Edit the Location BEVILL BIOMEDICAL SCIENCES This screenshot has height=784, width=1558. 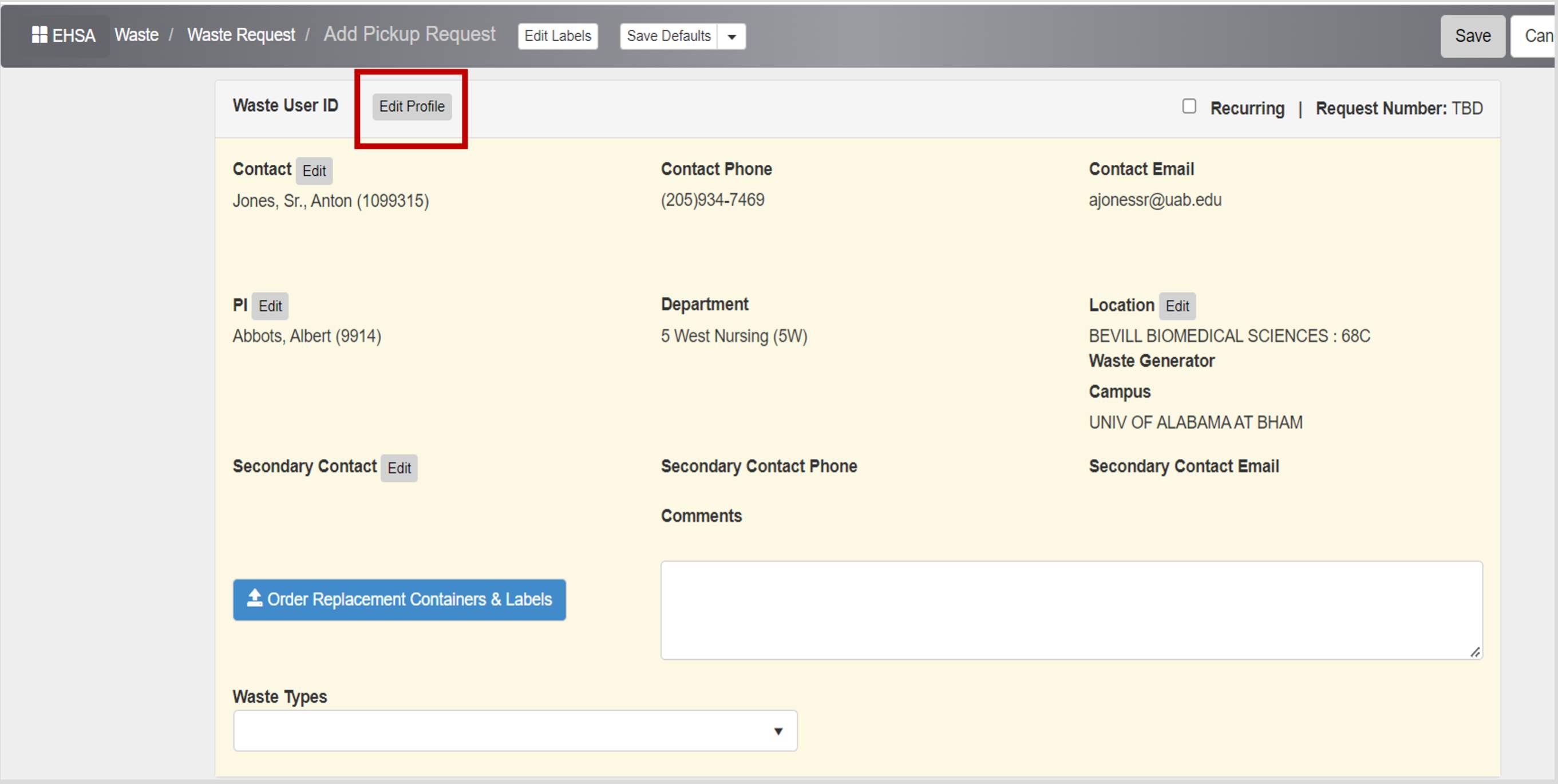coord(1177,306)
